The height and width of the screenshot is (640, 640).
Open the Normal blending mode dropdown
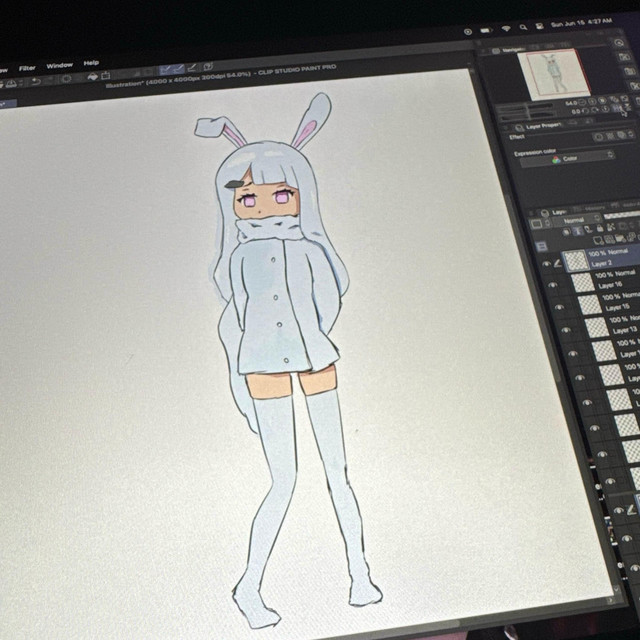point(577,220)
